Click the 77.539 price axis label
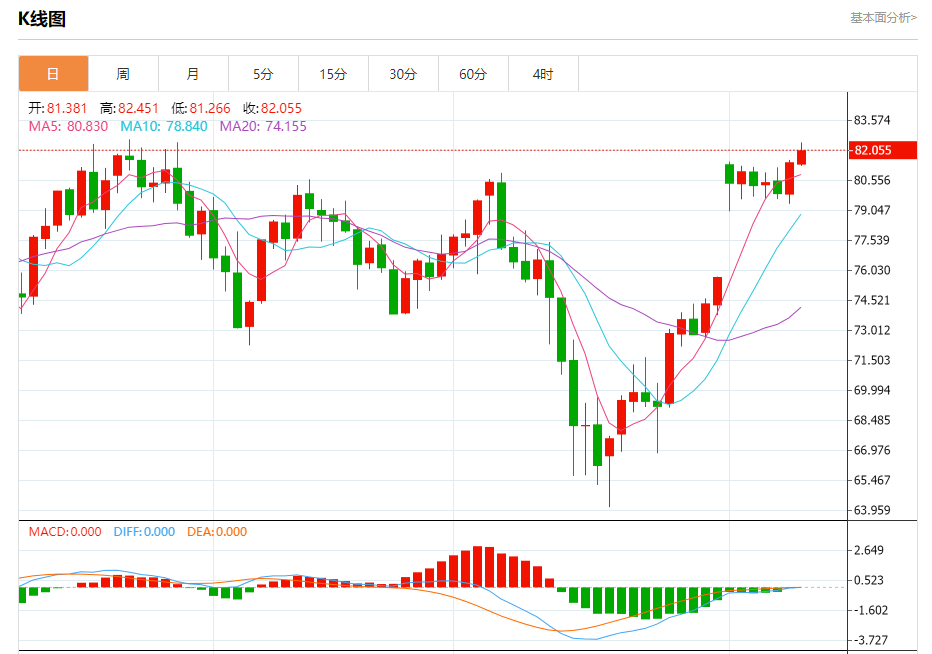The image size is (932, 654). point(872,240)
